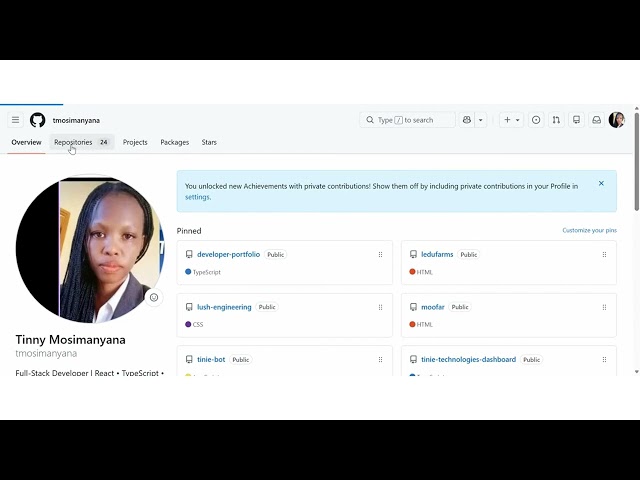
Task: Grab the drag handle on developer-portfolio card
Action: [380, 255]
